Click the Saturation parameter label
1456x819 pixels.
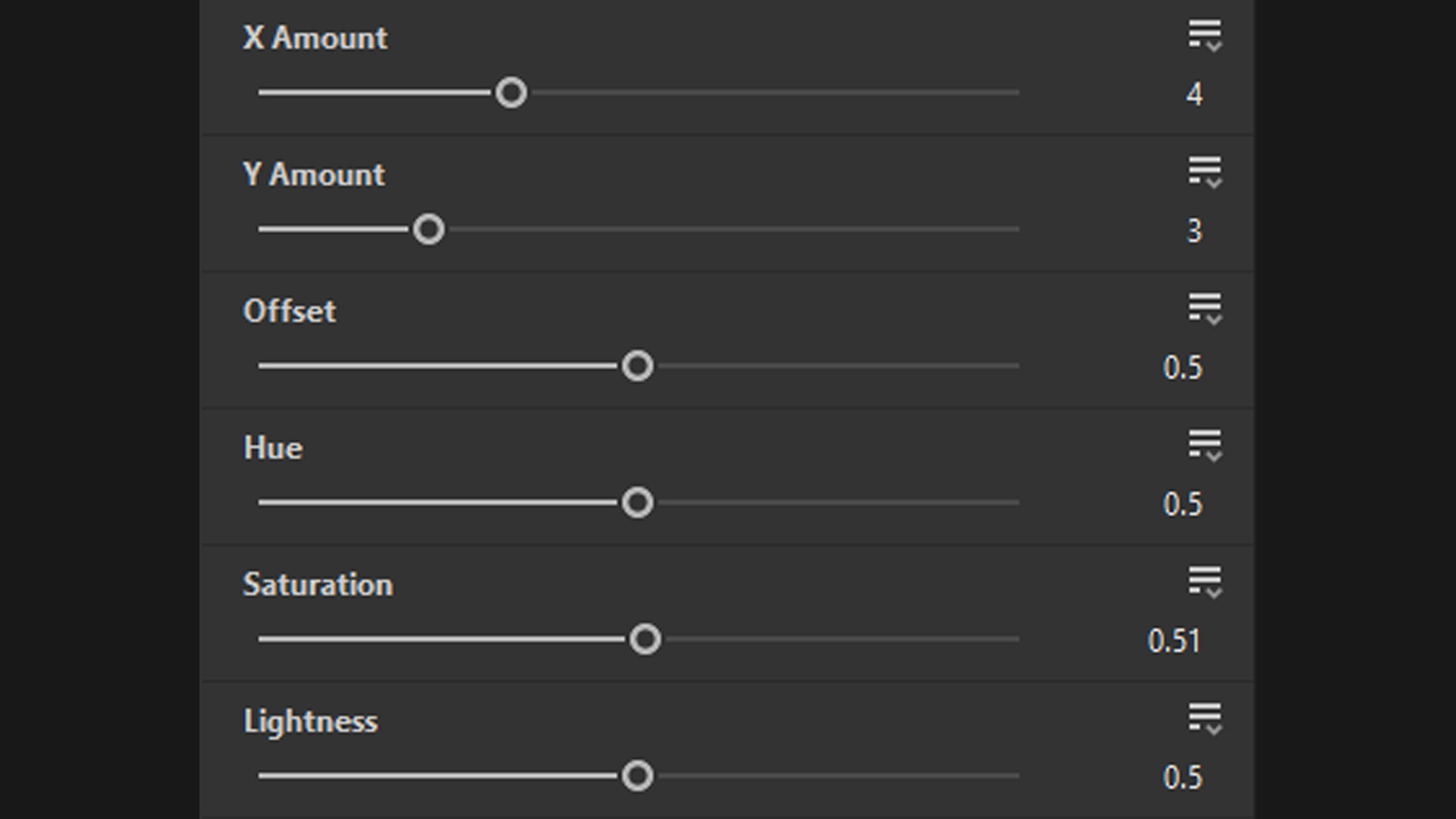318,585
